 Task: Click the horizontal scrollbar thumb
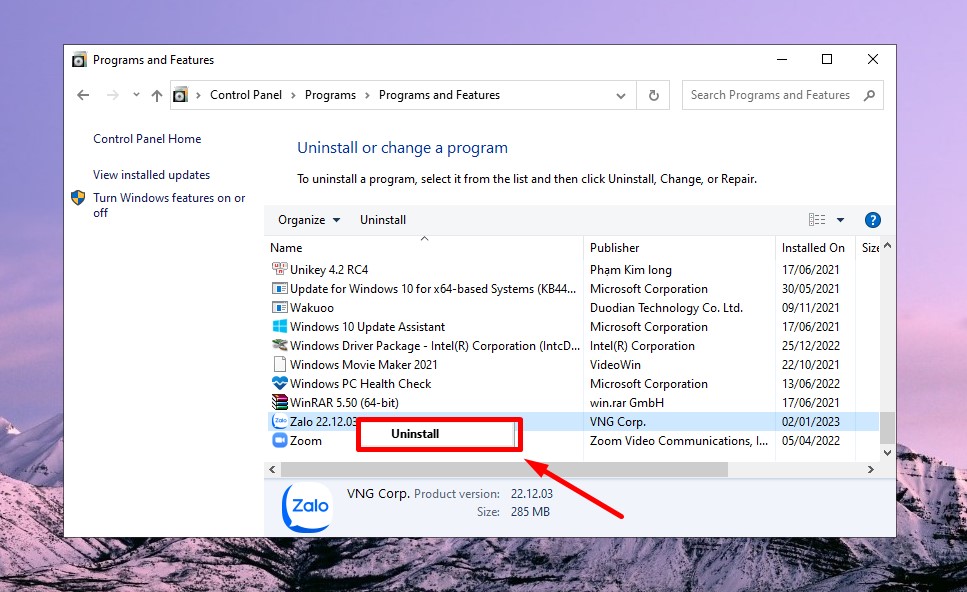(504, 469)
